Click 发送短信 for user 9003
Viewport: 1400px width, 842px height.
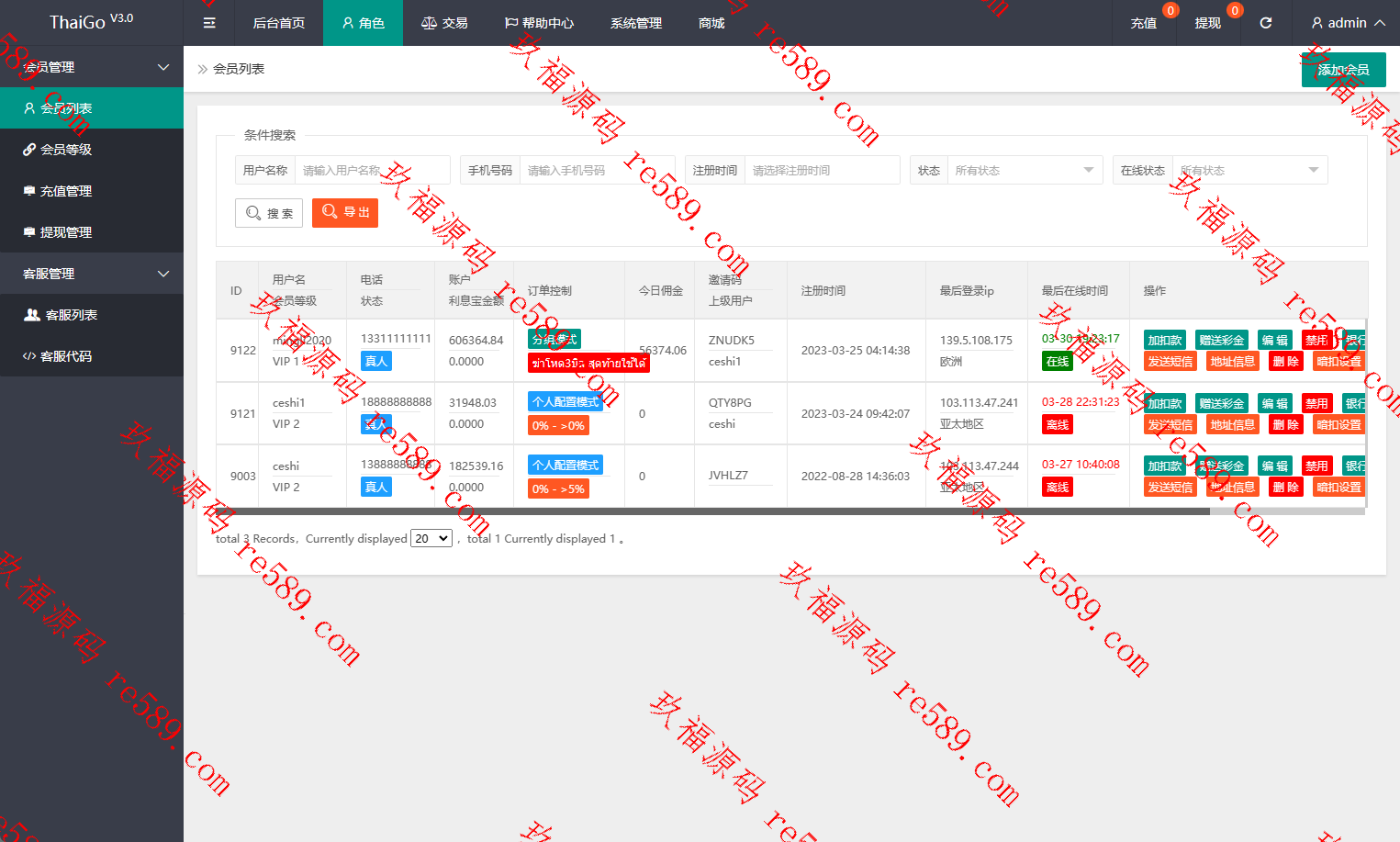(x=1170, y=488)
